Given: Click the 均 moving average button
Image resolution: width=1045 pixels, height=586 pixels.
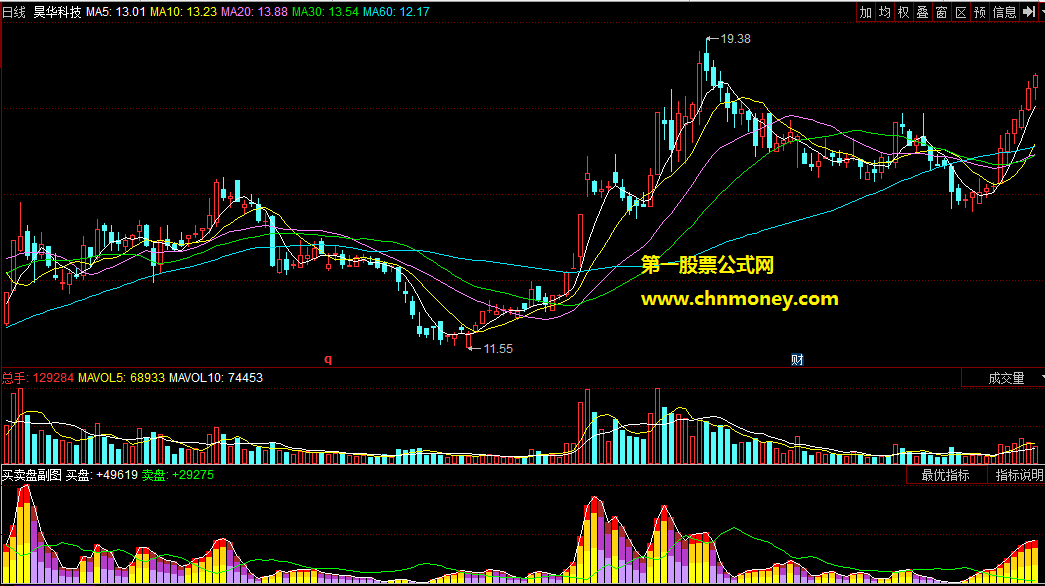Looking at the screenshot, I should 884,12.
